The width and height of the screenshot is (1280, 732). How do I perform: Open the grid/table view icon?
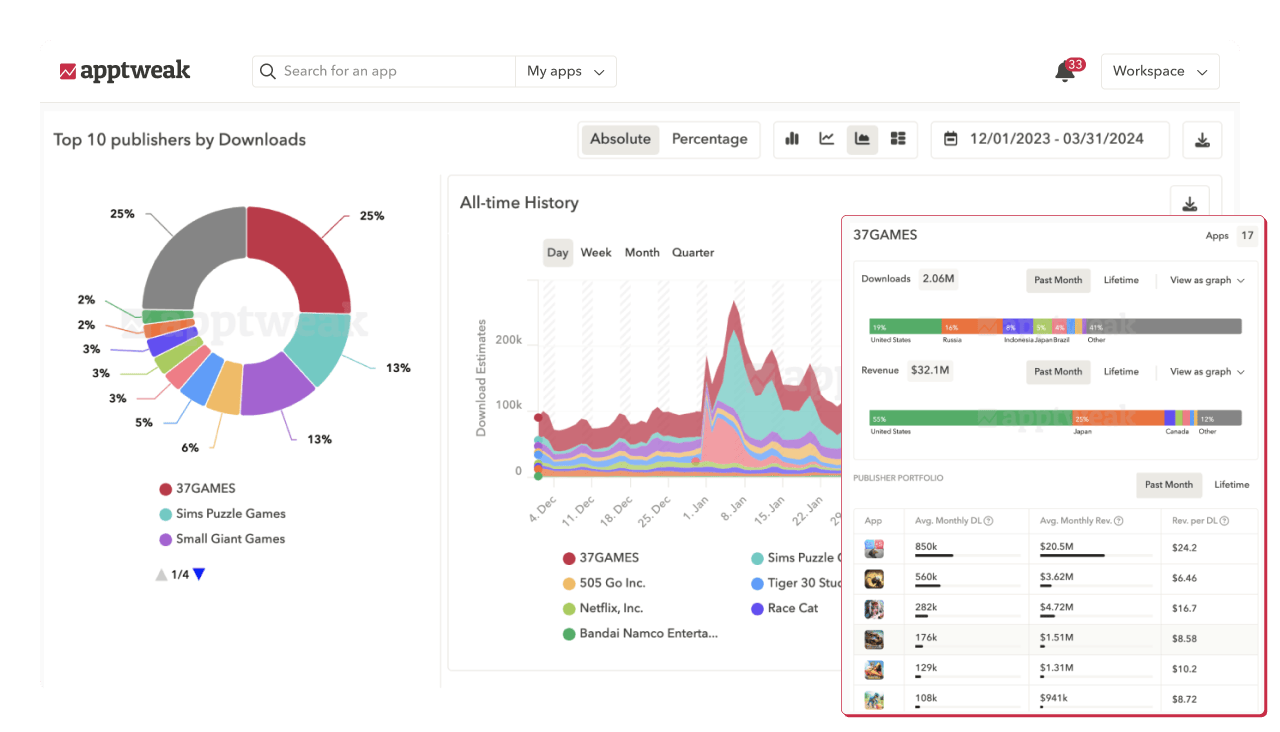[897, 139]
